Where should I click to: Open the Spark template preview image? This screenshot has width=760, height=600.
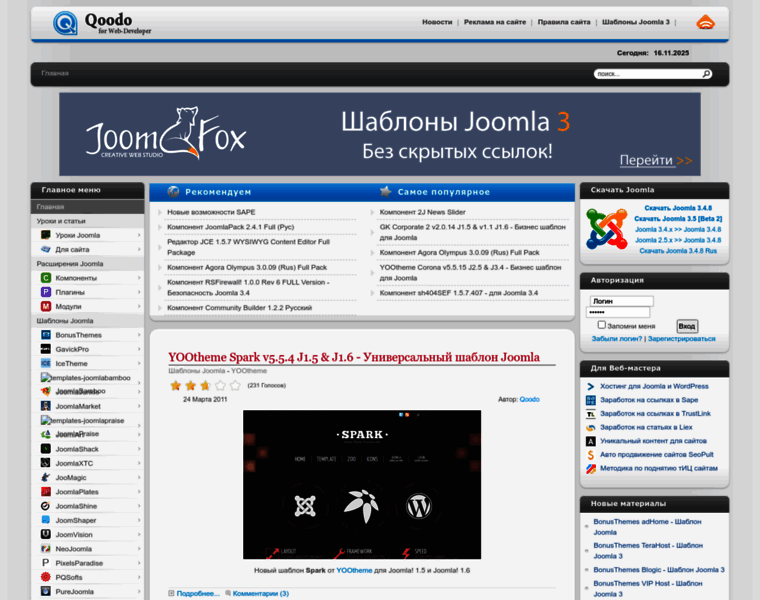click(x=362, y=485)
